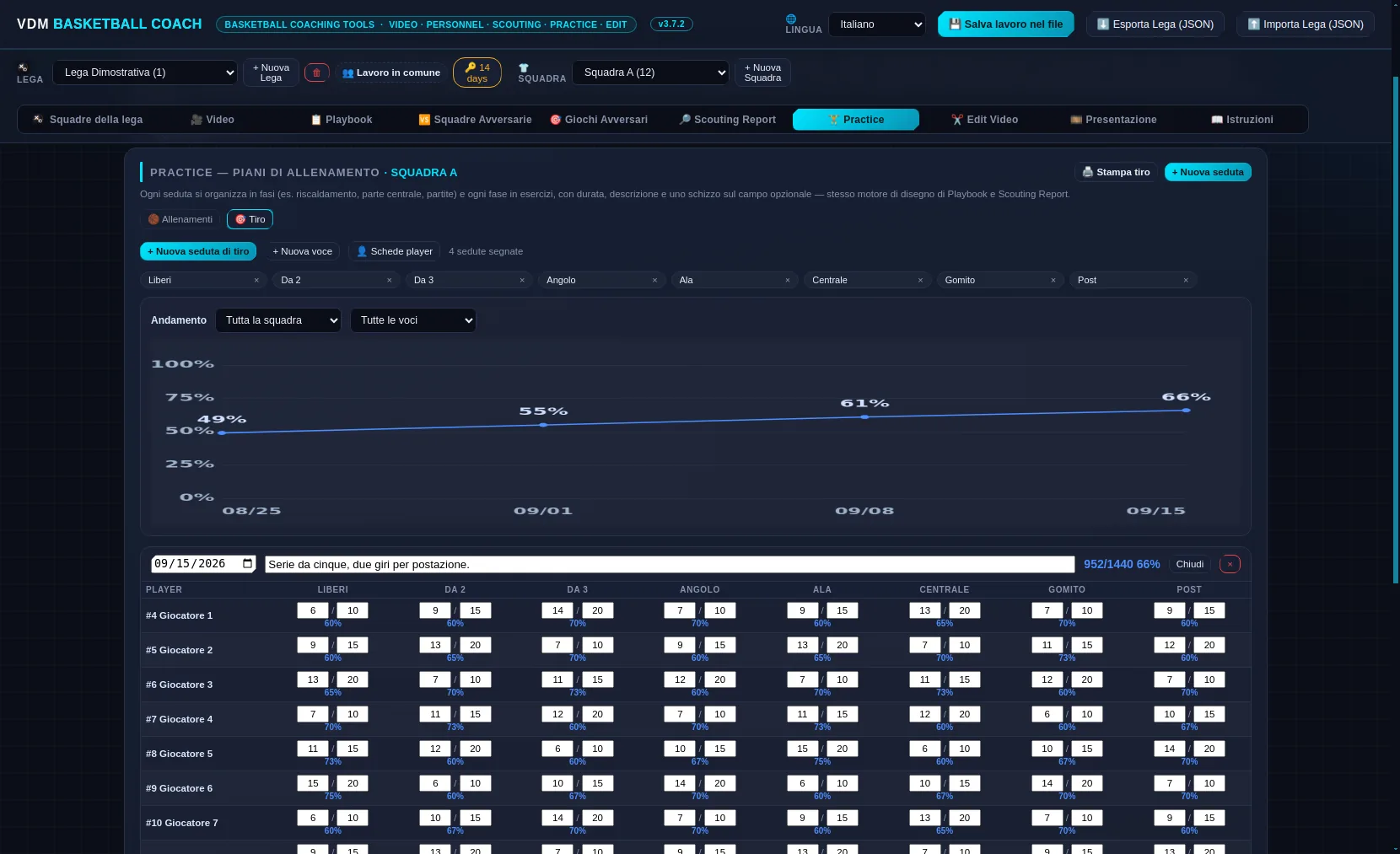Click the 09/15 data point on chart
This screenshot has height=854, width=1400.
pos(1186,411)
